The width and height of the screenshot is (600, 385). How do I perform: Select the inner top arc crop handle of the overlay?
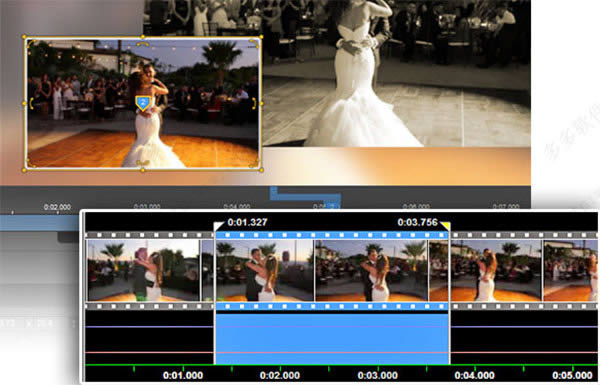click(143, 44)
